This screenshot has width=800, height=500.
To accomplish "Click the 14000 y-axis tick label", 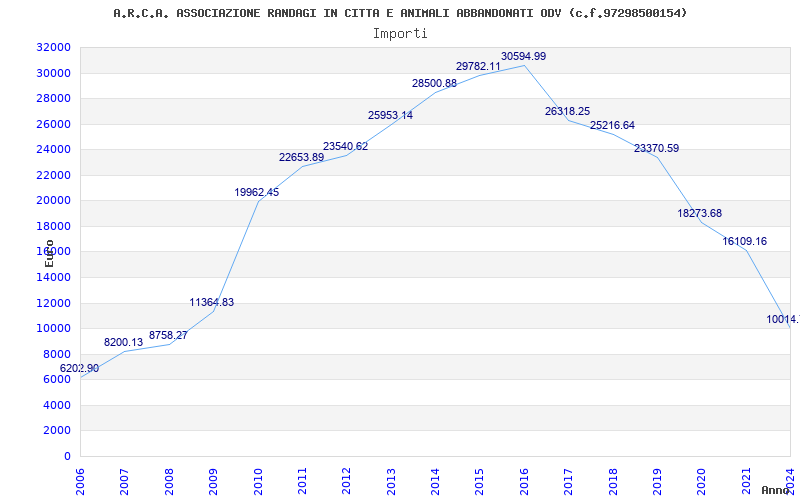I will pyautogui.click(x=54, y=278).
